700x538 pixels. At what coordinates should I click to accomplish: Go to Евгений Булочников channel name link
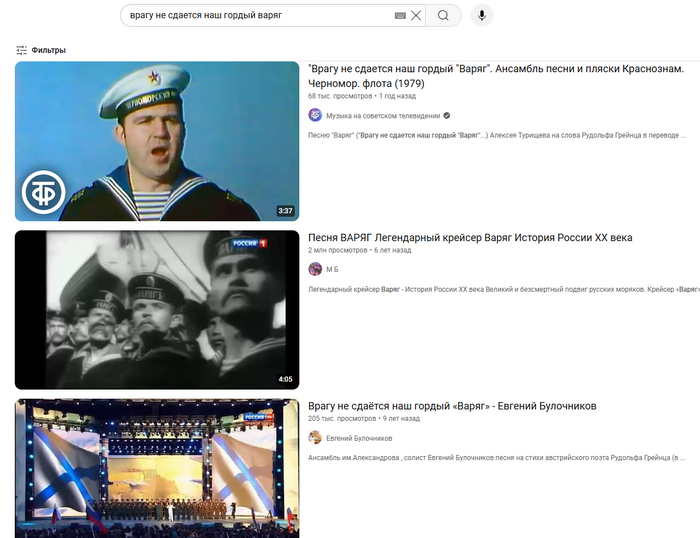[x=359, y=438]
